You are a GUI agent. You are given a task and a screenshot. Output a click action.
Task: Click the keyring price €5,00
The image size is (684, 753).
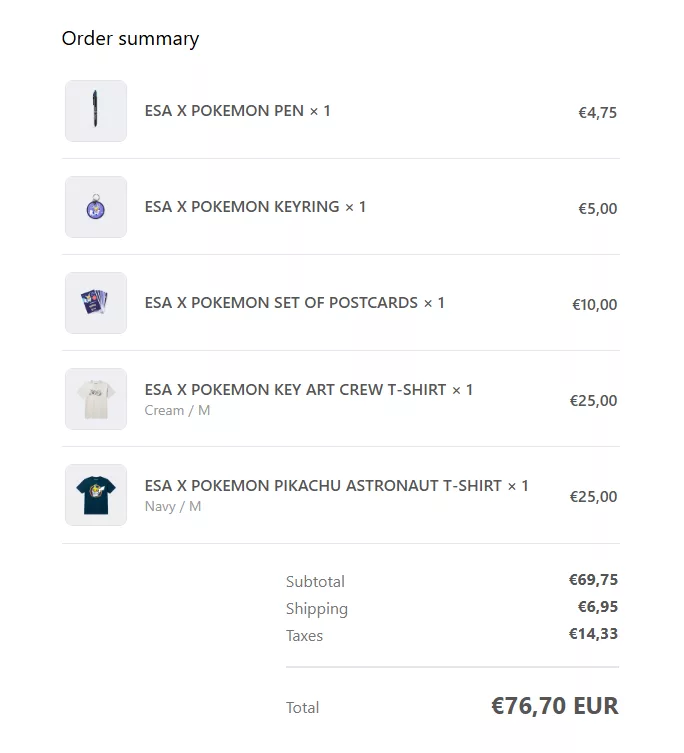598,209
